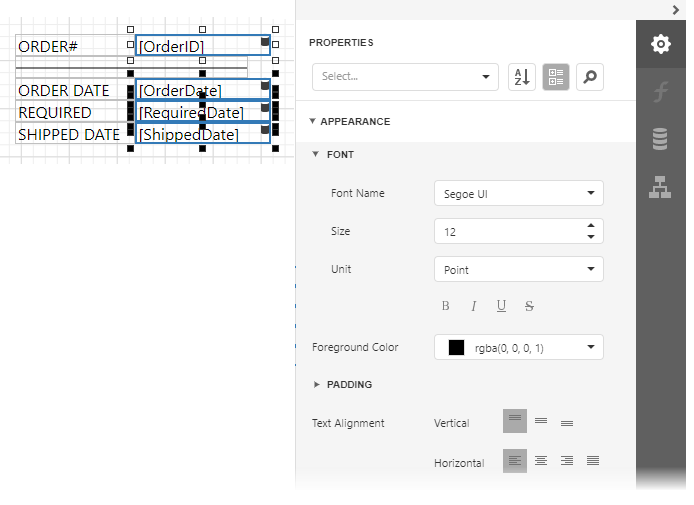
Task: Select the [OrderID] field in the report
Action: coord(200,46)
